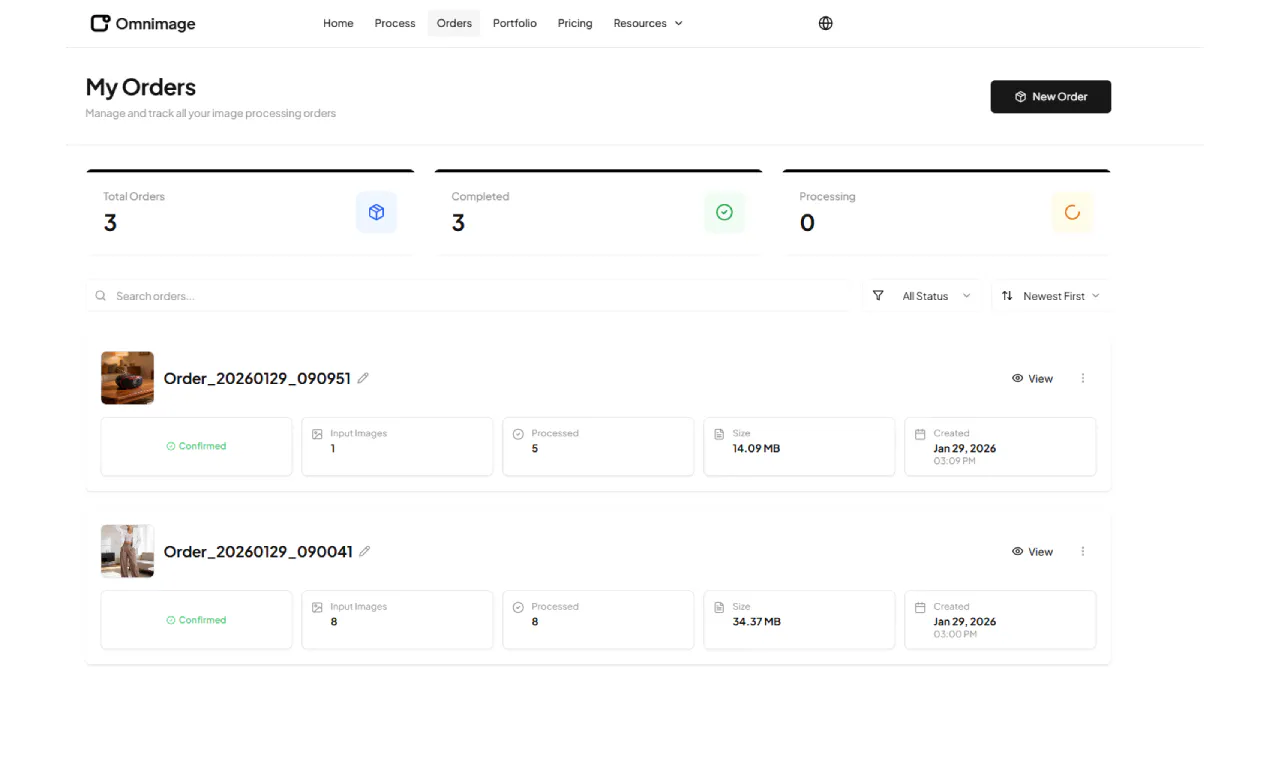Click the Omnimage logo icon
Image resolution: width=1270 pixels, height=760 pixels.
(x=100, y=23)
